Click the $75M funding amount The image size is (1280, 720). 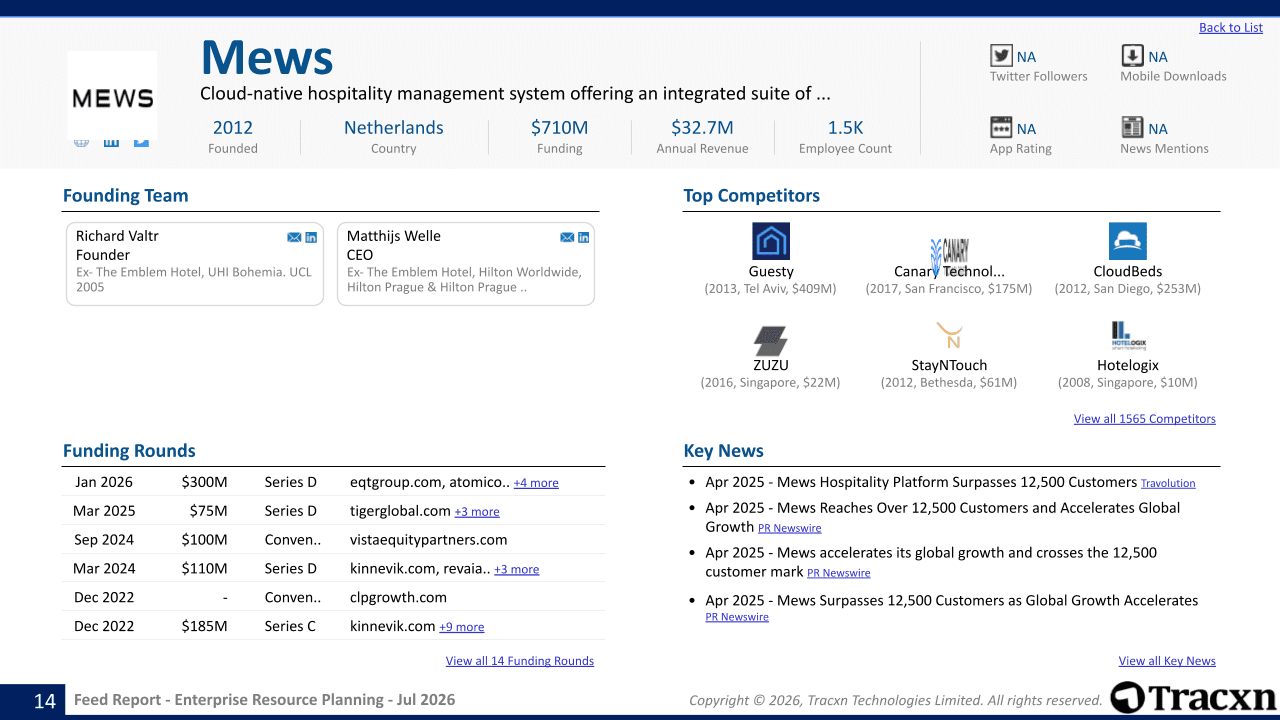[x=209, y=511]
